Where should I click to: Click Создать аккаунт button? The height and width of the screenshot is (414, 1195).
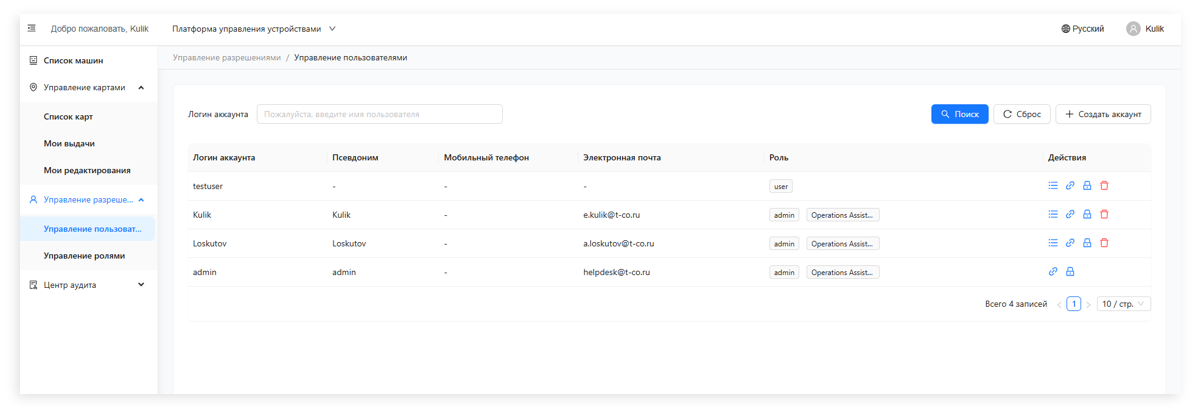click(1103, 114)
